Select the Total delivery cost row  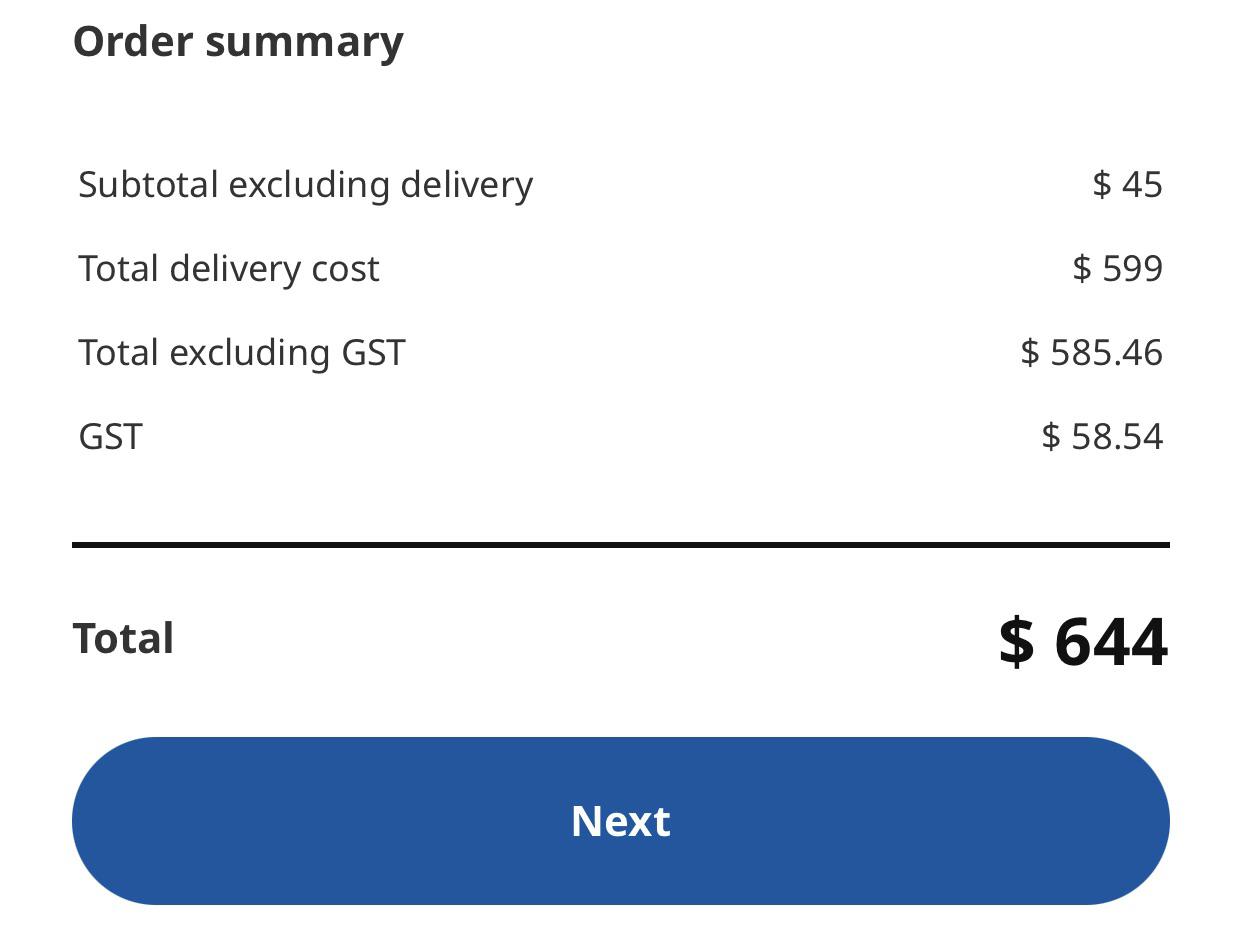(x=228, y=267)
